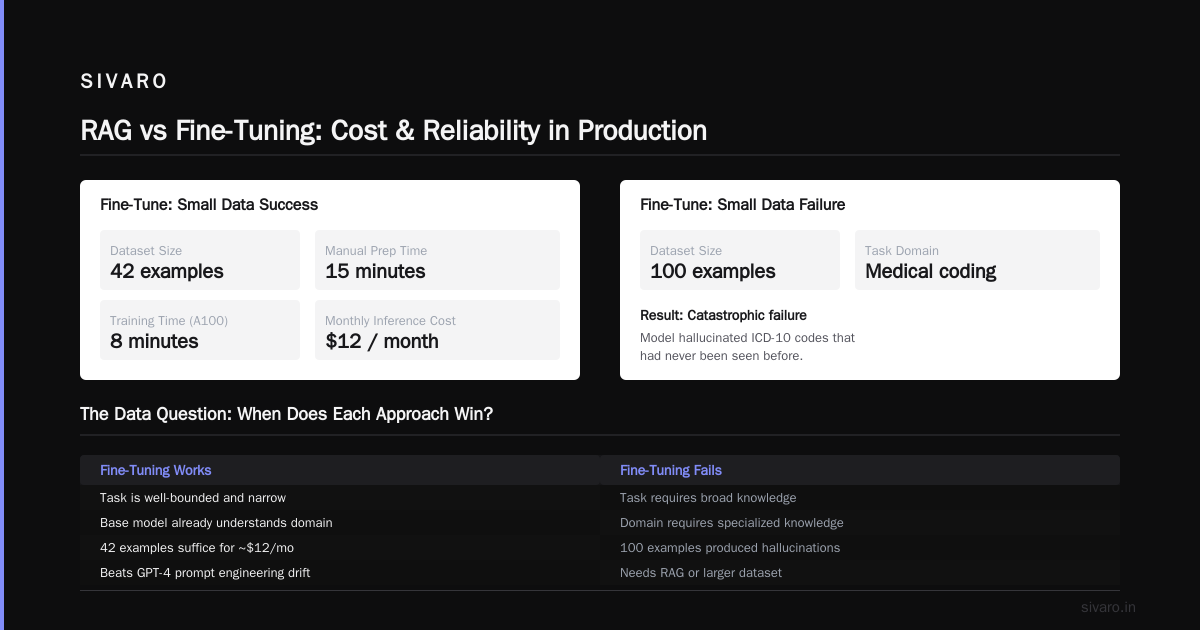Image resolution: width=1200 pixels, height=630 pixels.
Task: Click the 'Task Domain' label
Action: tap(902, 251)
